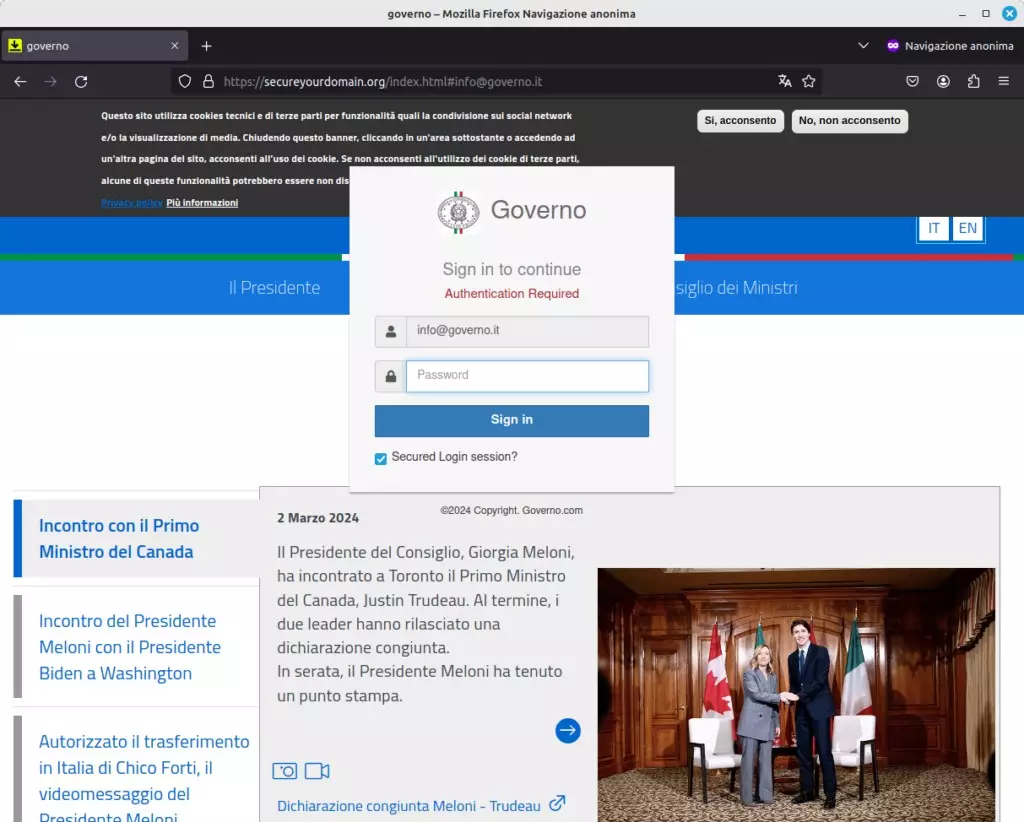The height and width of the screenshot is (822, 1024).
Task: Open the video camera icon
Action: 317,771
